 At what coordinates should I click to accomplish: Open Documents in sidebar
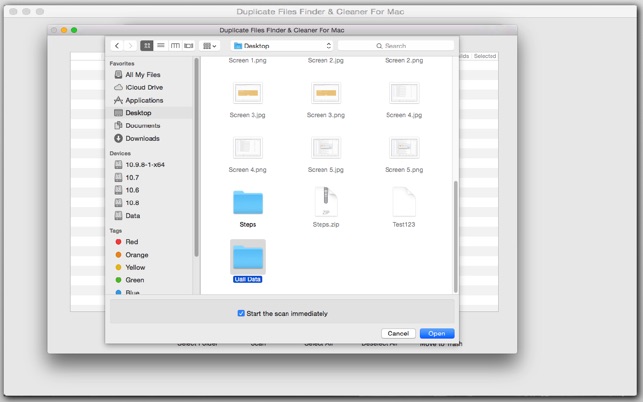click(142, 126)
